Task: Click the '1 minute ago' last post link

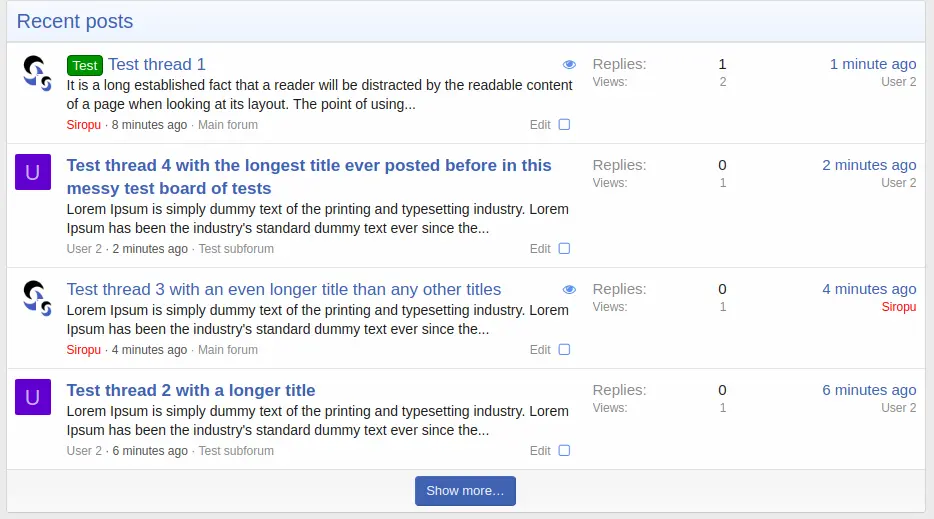Action: click(872, 64)
